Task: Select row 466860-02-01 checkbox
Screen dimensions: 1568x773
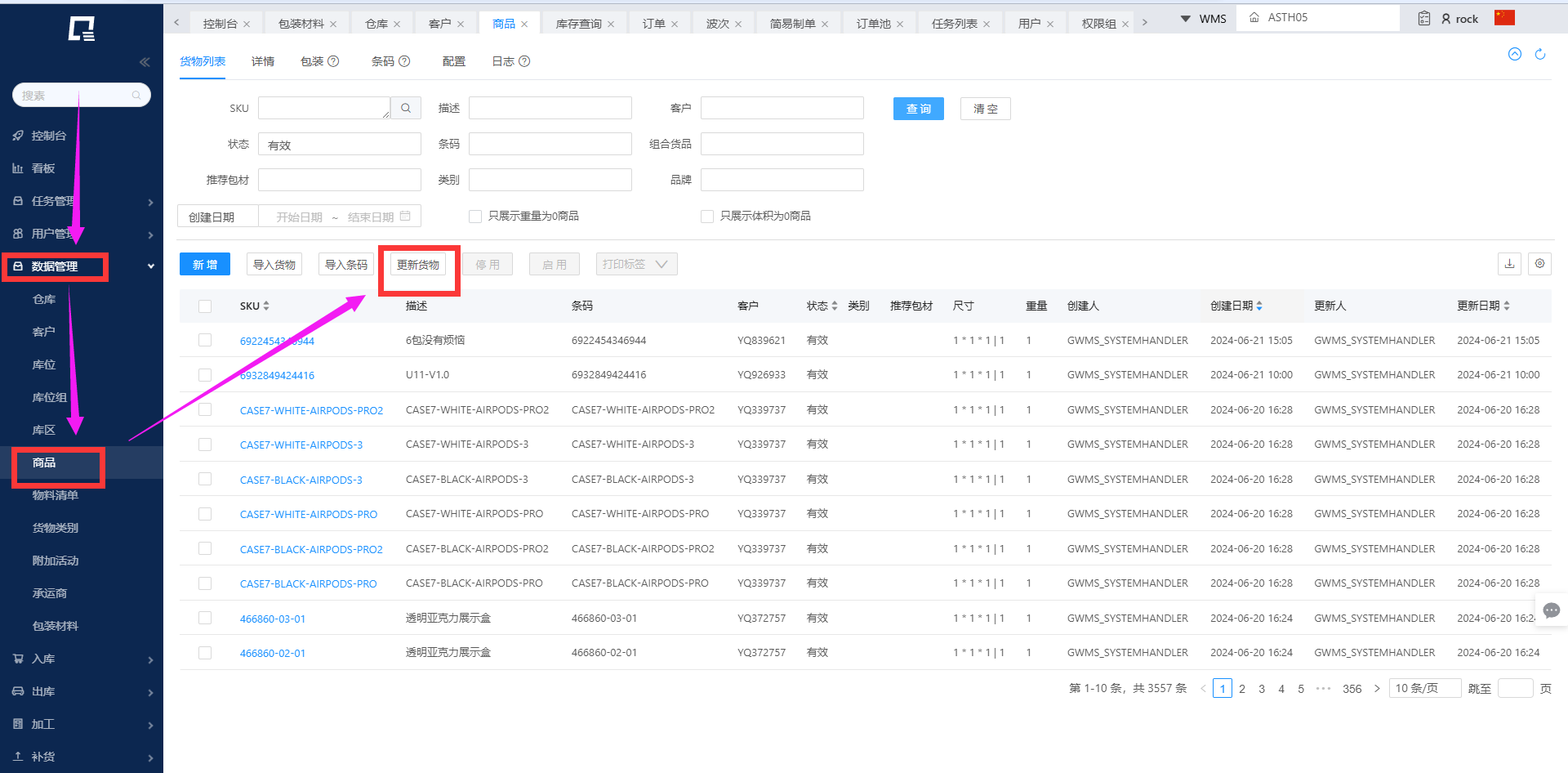Action: pos(205,653)
